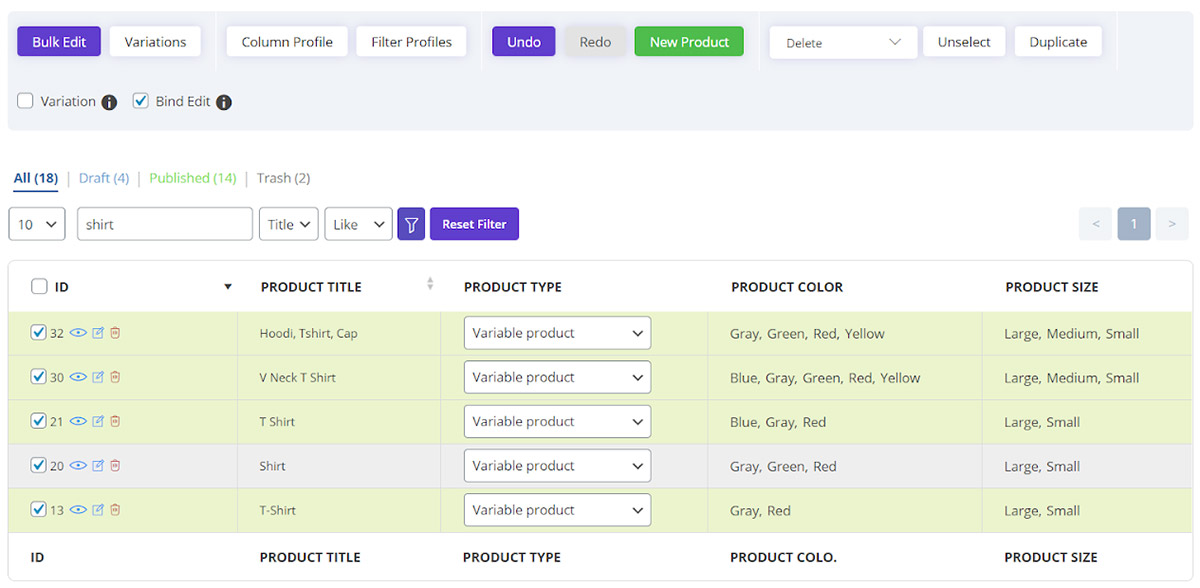
Task: Expand the rows-per-page dropdown showing 10
Action: (x=37, y=224)
